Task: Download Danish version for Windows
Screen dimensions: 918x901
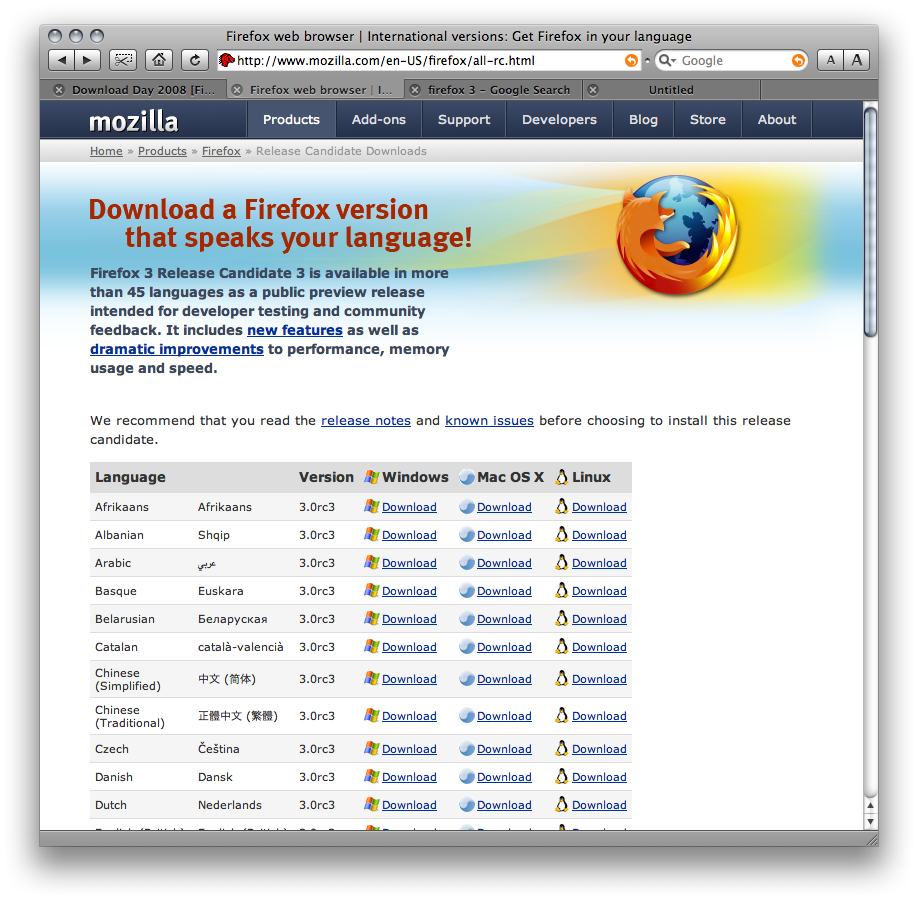Action: pos(409,777)
